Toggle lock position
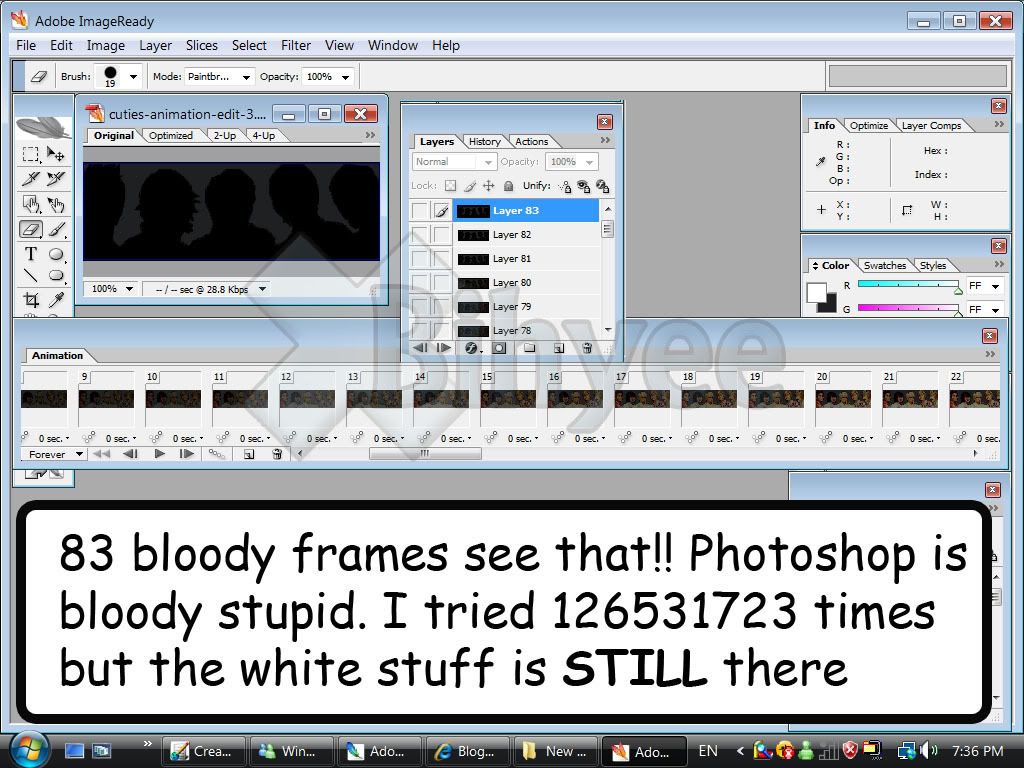1024x768 pixels. click(488, 186)
